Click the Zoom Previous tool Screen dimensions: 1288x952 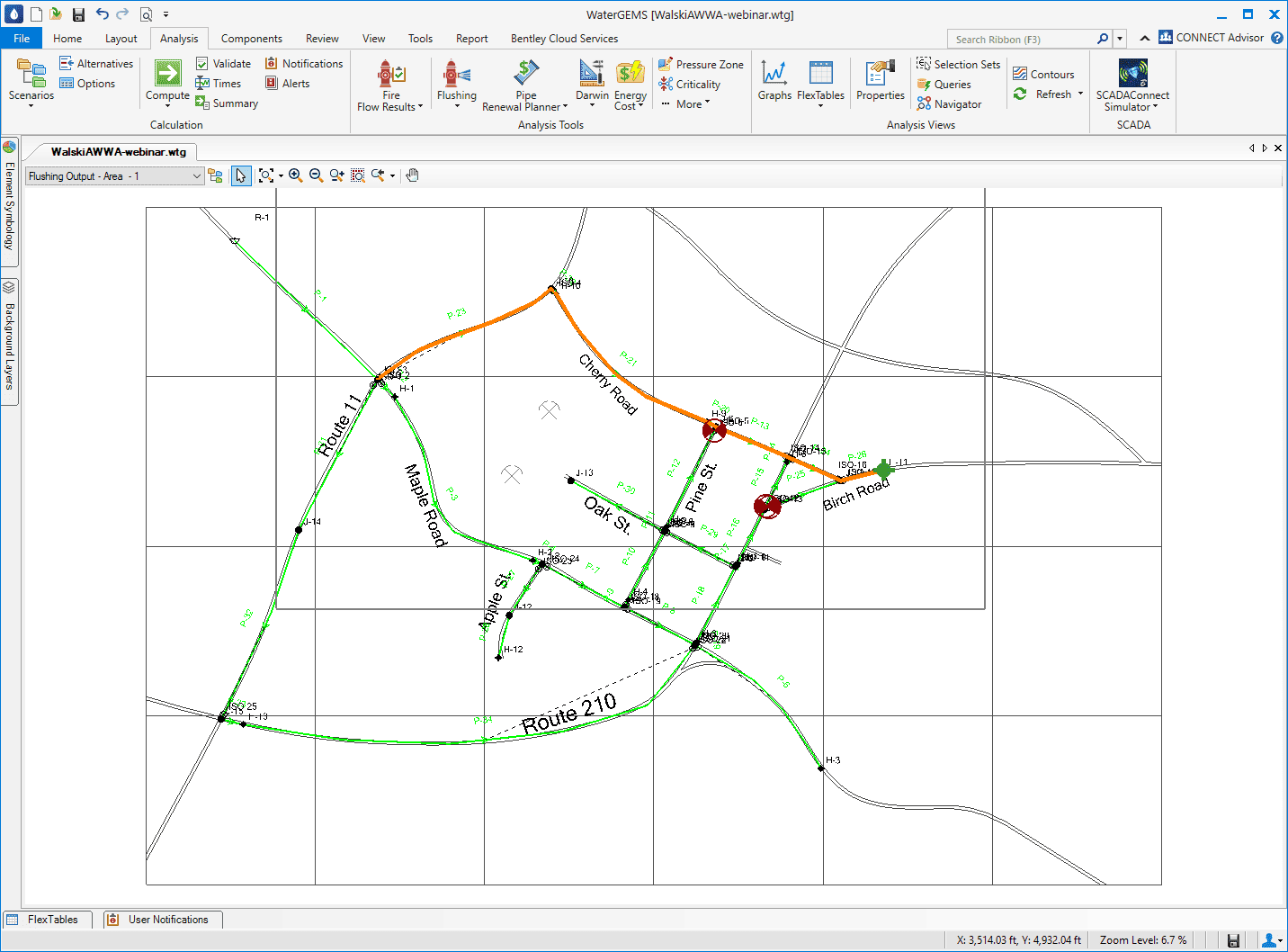[378, 175]
